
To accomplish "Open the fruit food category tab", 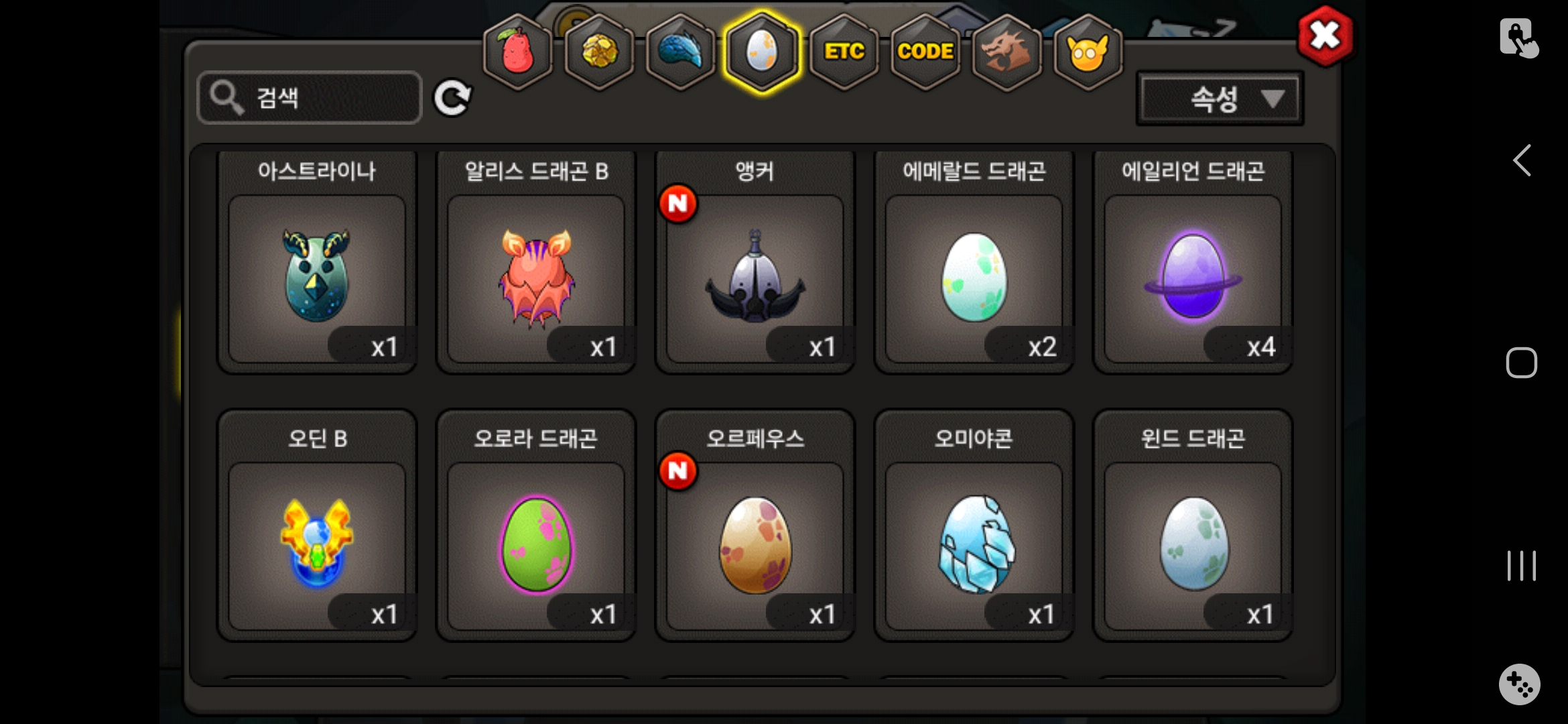I will (x=517, y=52).
